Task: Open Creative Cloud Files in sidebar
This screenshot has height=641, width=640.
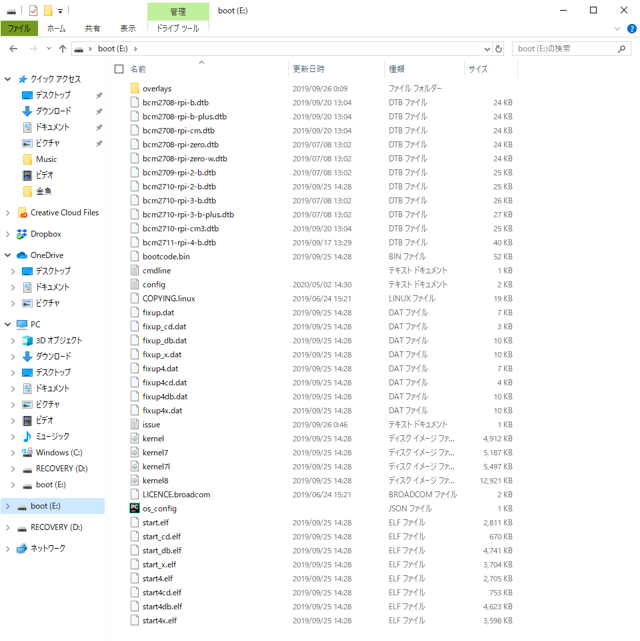Action: pos(65,213)
